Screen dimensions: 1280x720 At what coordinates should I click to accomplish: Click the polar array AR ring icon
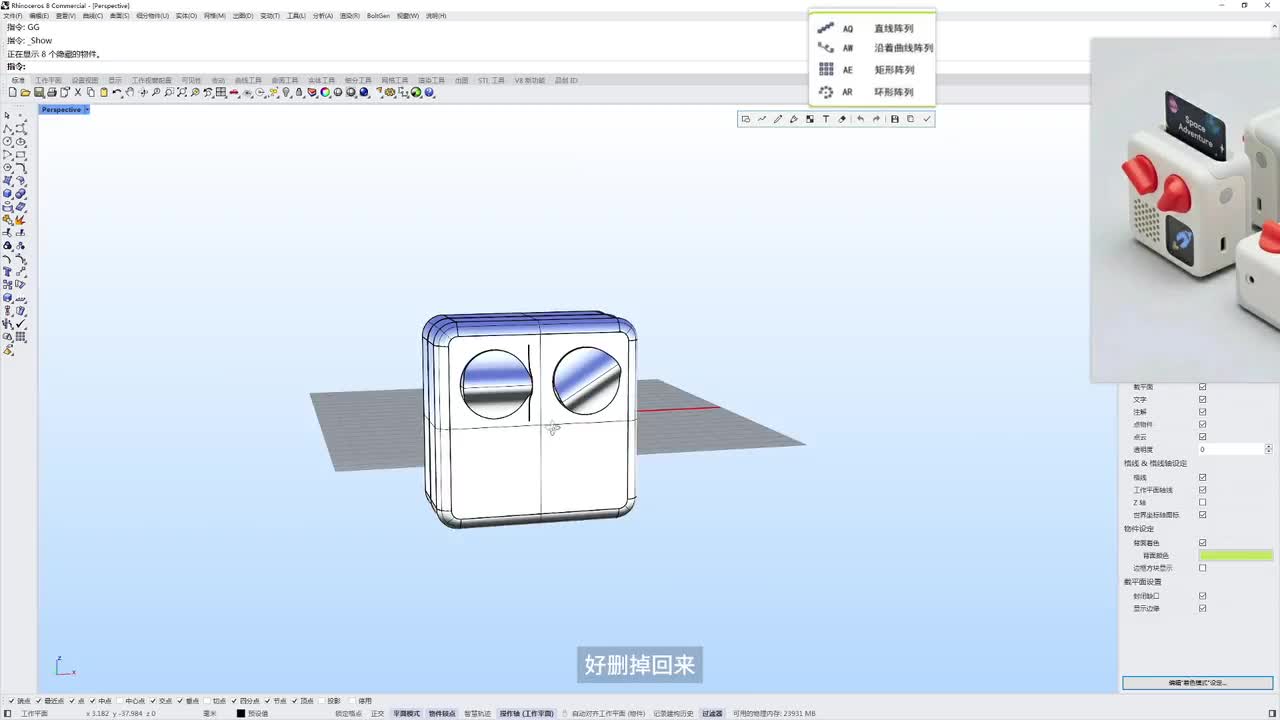[826, 92]
